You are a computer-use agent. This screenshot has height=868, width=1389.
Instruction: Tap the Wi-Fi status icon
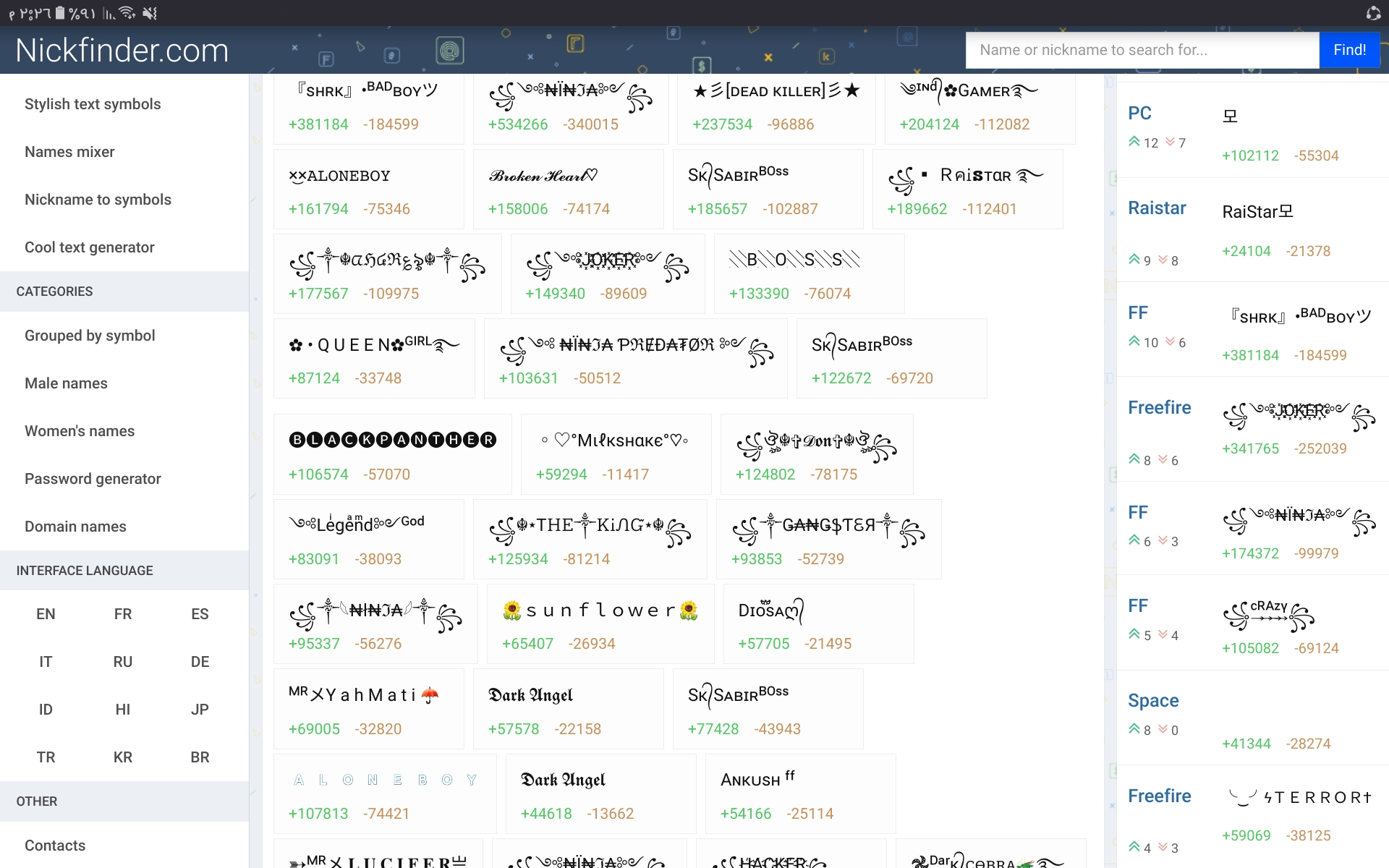[127, 13]
